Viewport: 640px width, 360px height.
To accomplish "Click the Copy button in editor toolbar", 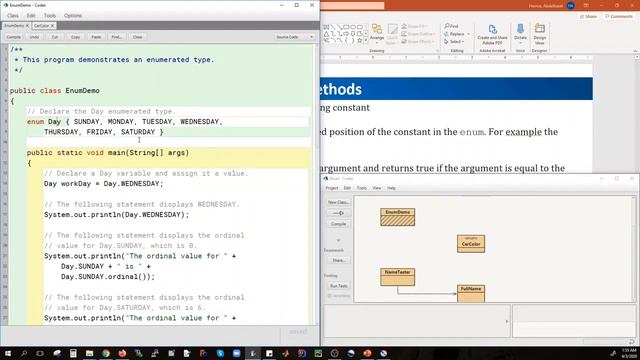I will tap(76, 37).
